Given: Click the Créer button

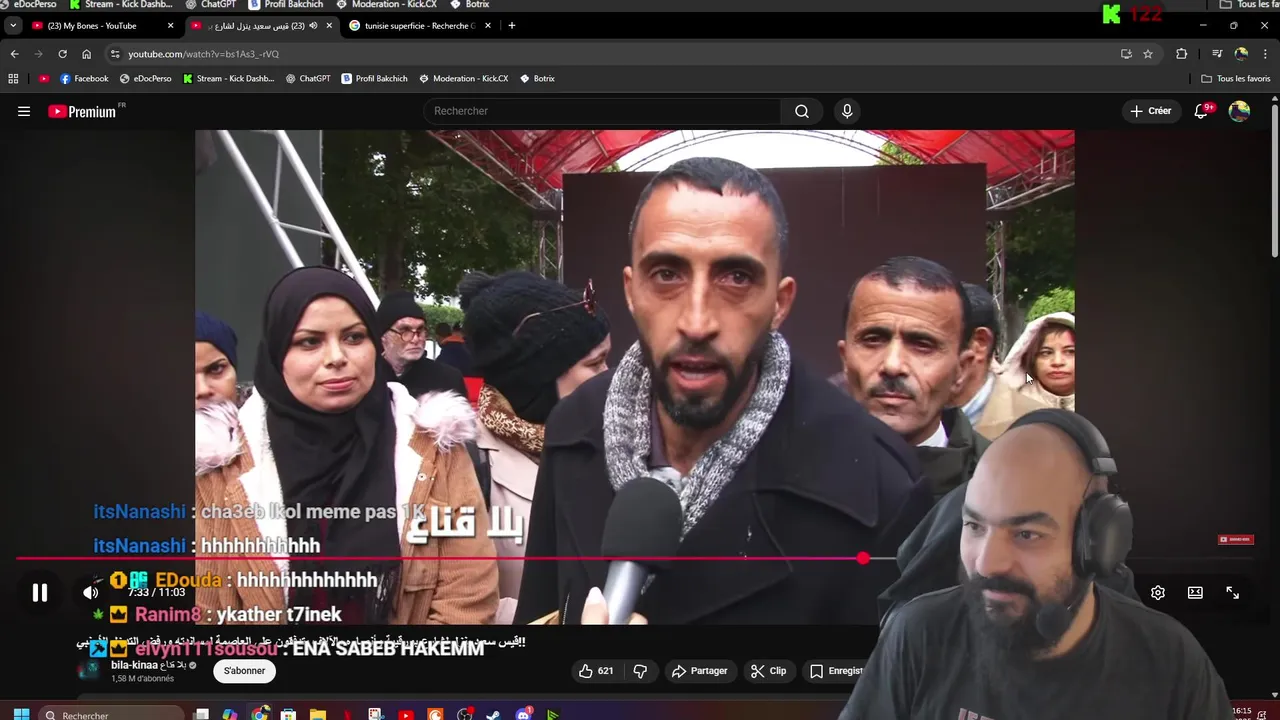Looking at the screenshot, I should (1151, 111).
